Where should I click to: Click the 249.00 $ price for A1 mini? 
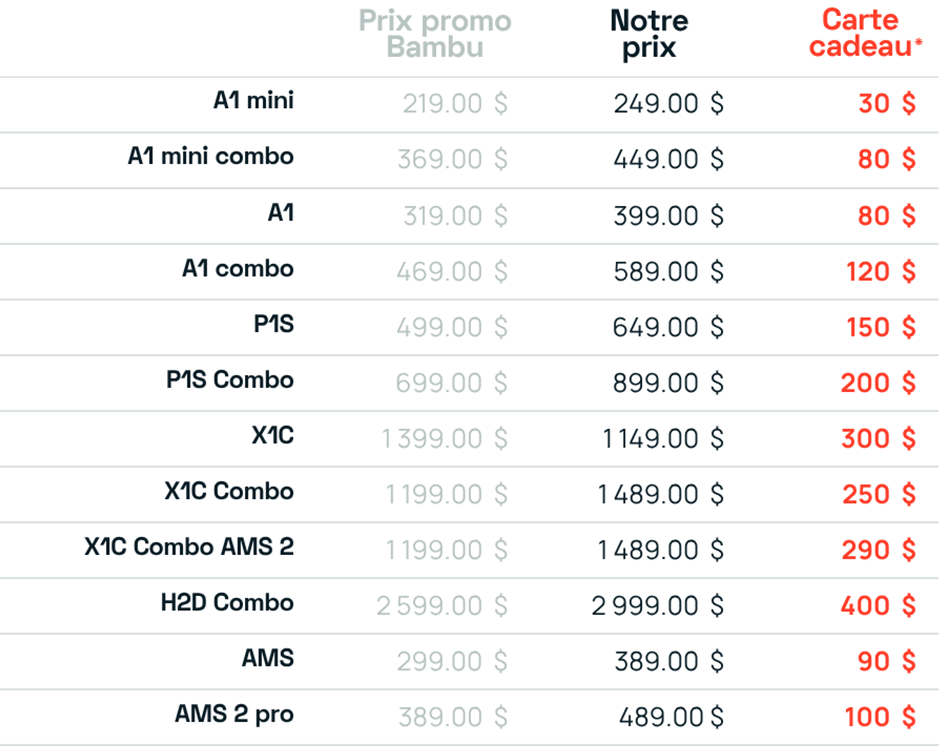coord(669,103)
